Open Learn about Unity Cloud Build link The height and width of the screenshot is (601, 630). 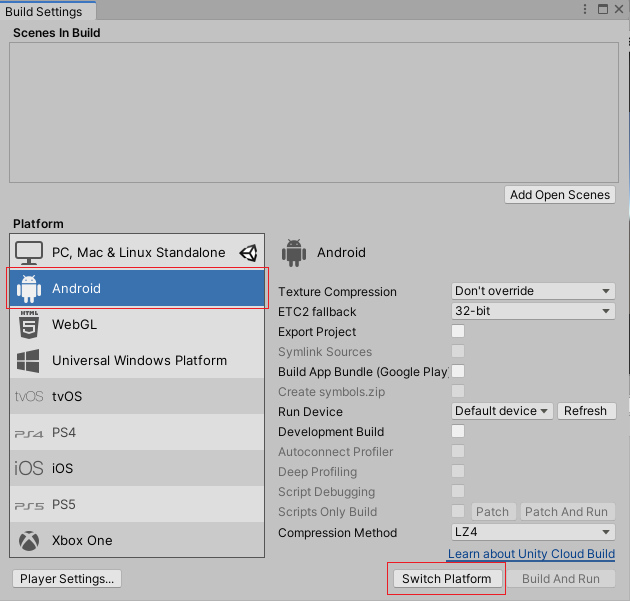click(x=531, y=554)
